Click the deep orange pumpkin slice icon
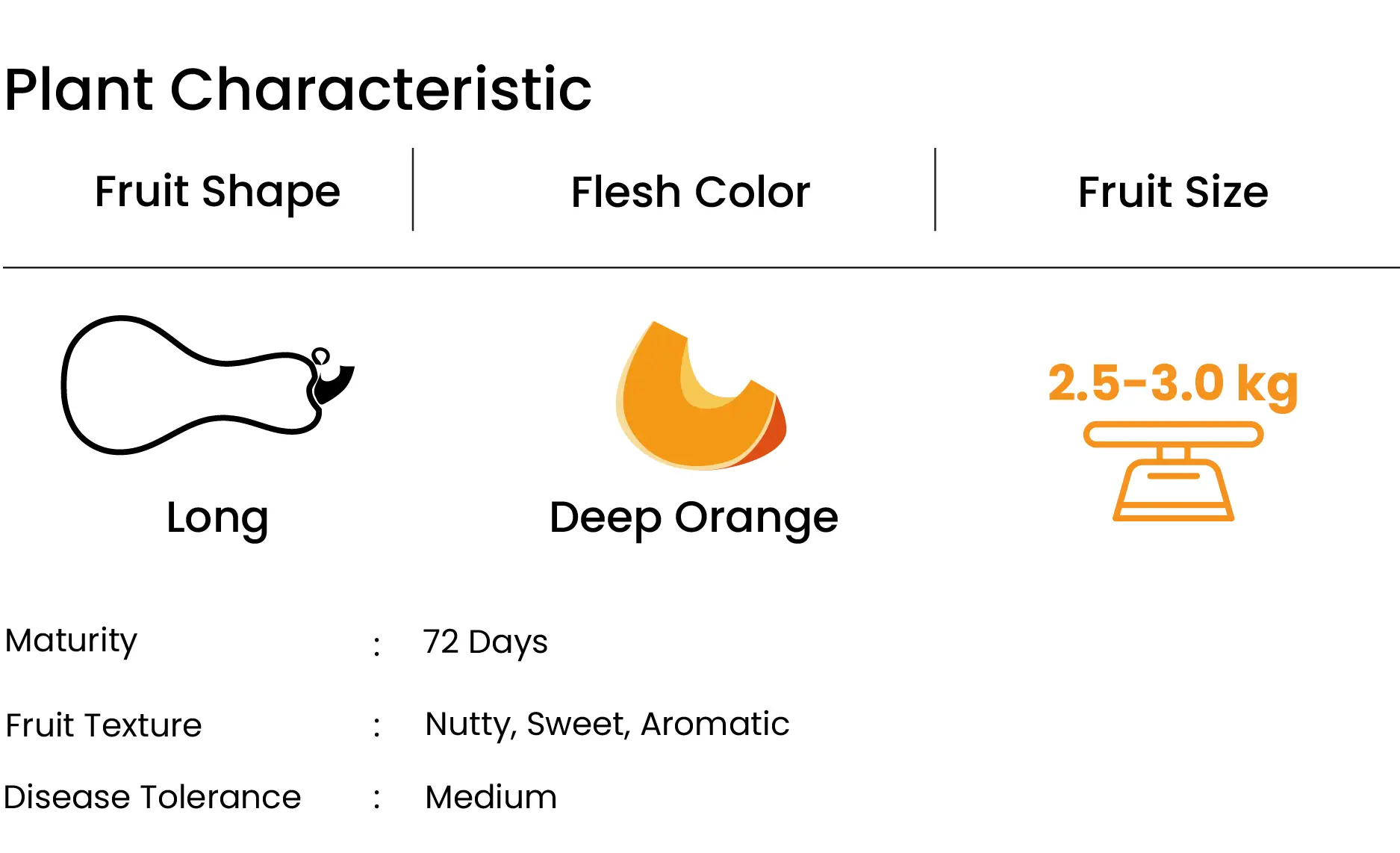Viewport: 1400px width, 853px height. [701, 395]
